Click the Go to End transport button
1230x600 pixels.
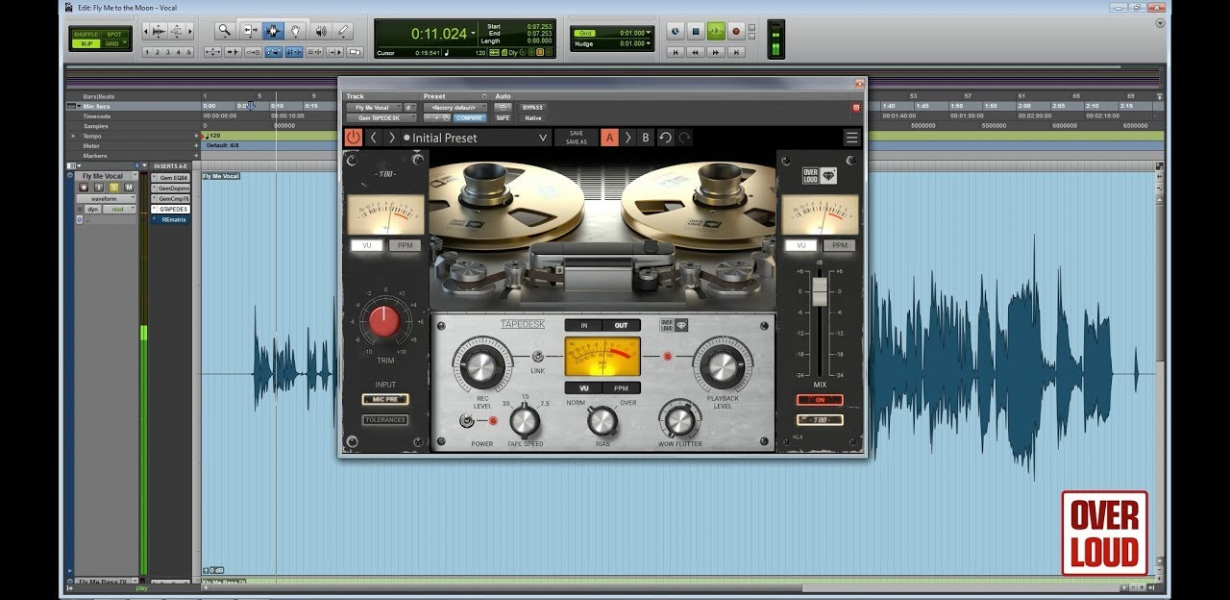click(x=737, y=52)
